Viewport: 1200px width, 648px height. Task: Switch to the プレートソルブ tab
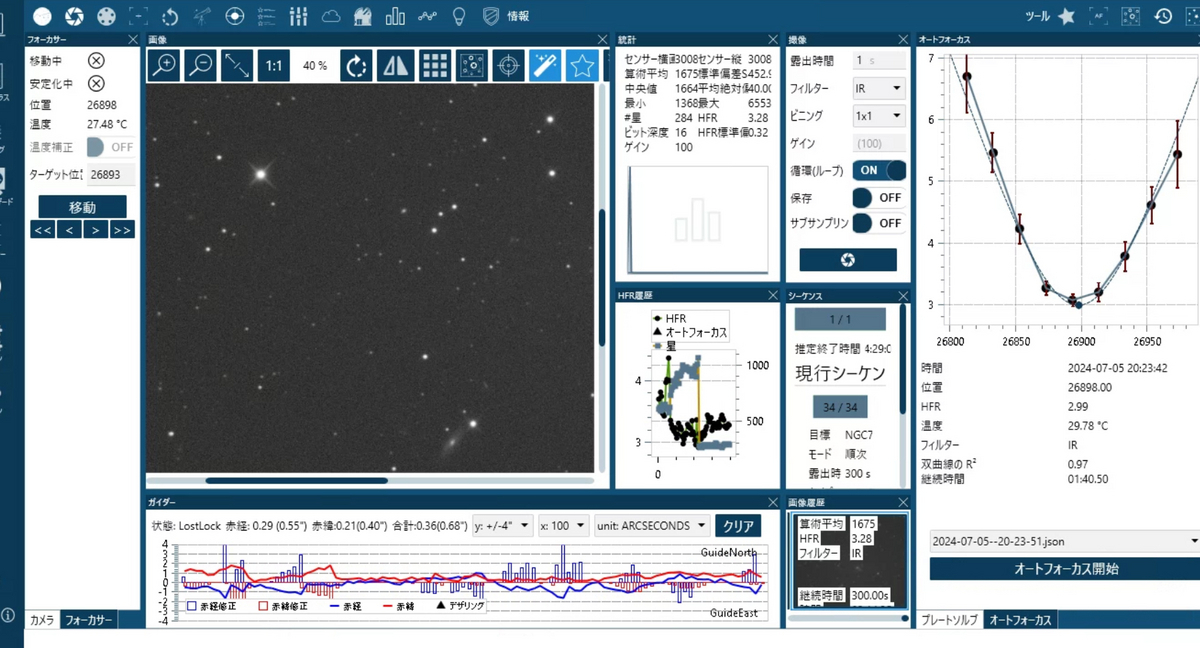[950, 620]
